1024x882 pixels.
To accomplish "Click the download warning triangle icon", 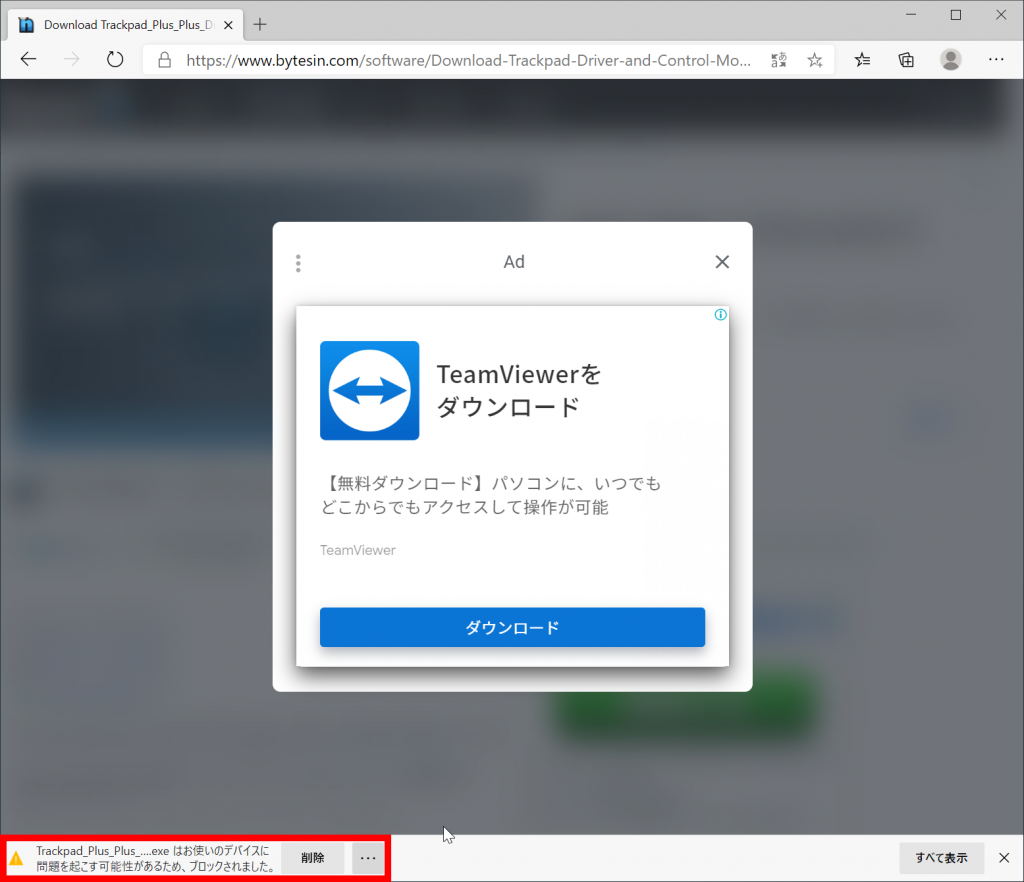I will tap(16, 858).
